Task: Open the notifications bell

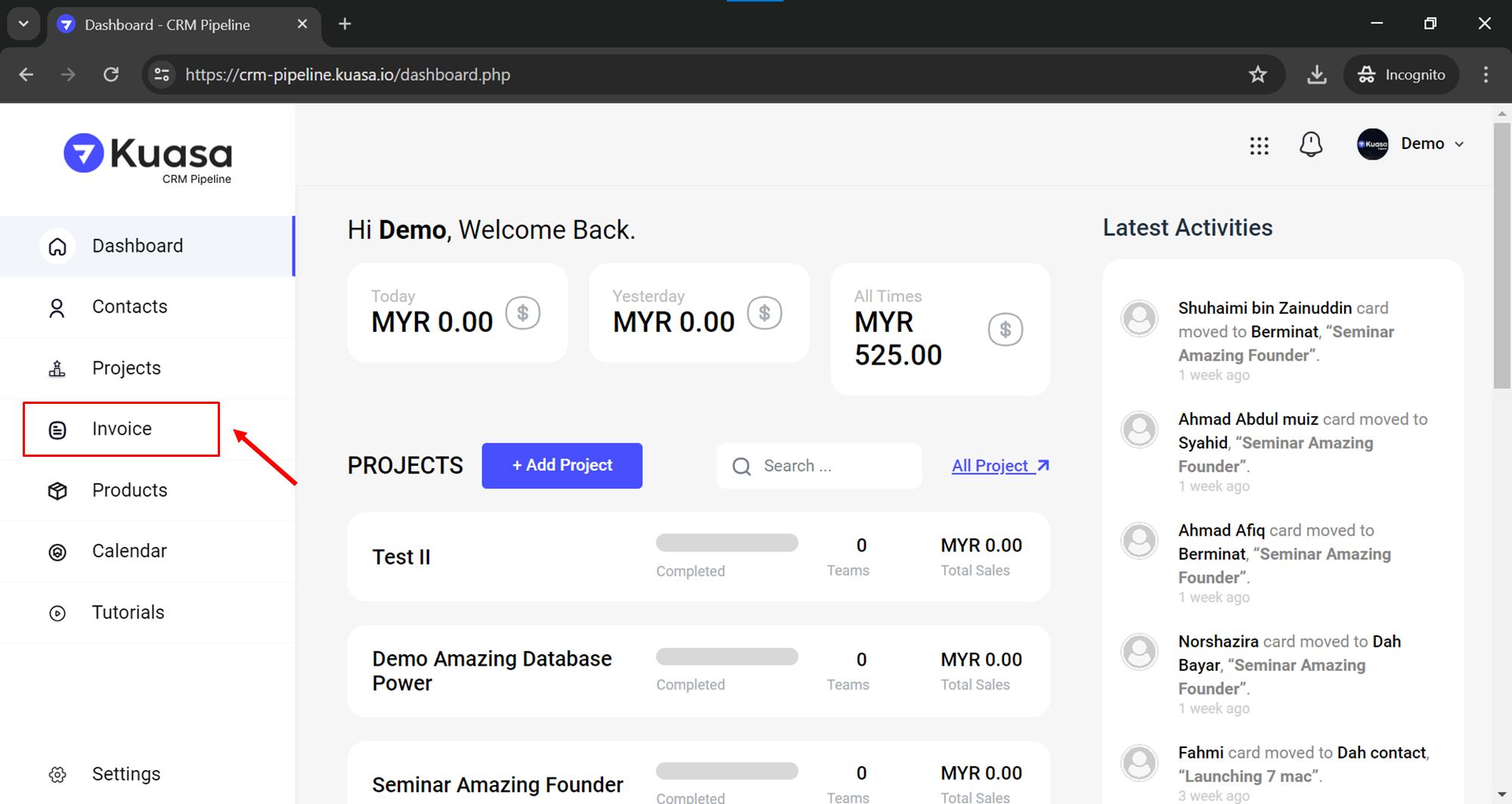Action: pos(1311,144)
